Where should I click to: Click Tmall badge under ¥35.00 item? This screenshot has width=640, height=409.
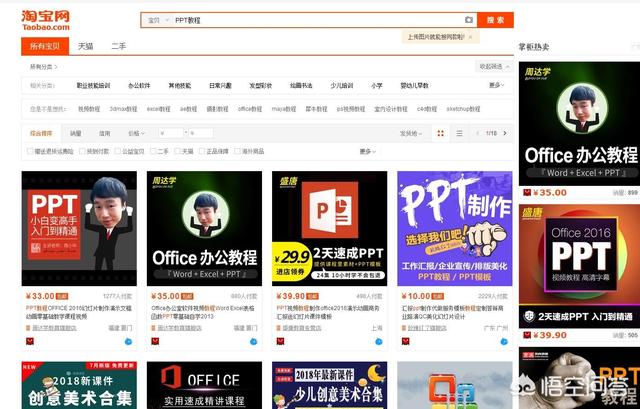click(x=155, y=341)
